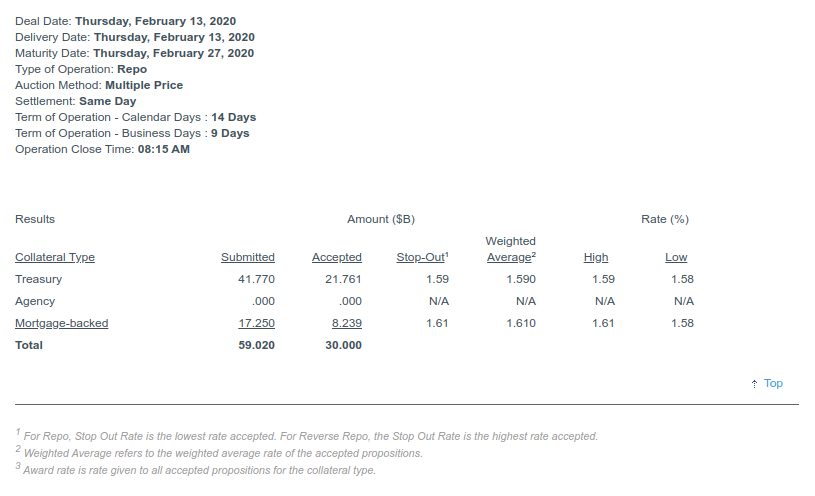The image size is (815, 496).
Task: Select the High rate column header
Action: click(595, 258)
